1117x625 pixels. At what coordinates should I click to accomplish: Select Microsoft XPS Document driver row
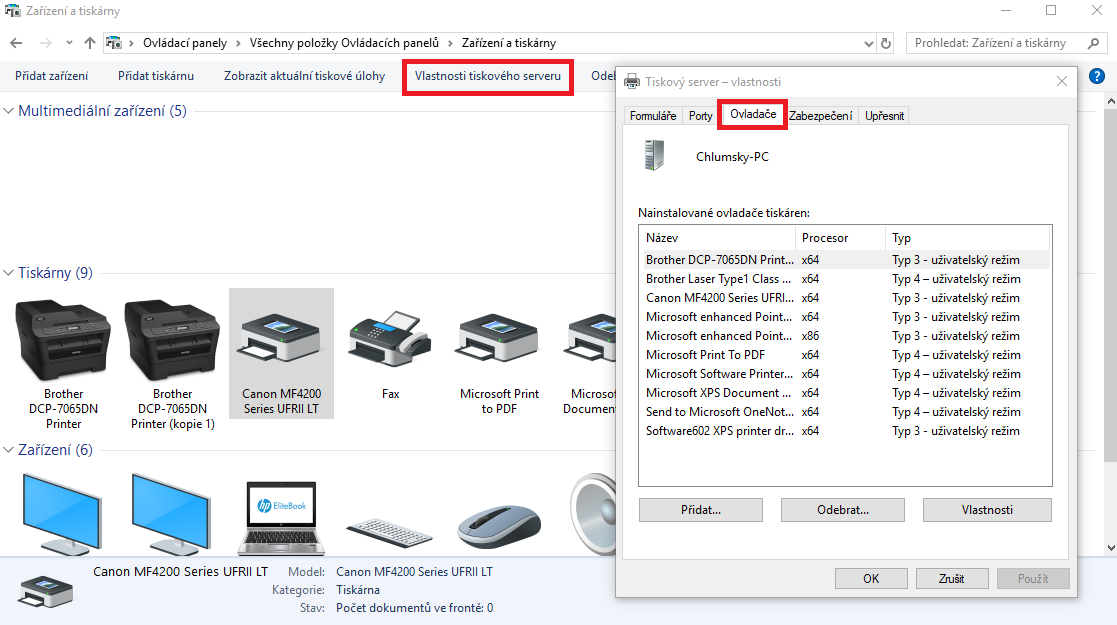click(845, 393)
